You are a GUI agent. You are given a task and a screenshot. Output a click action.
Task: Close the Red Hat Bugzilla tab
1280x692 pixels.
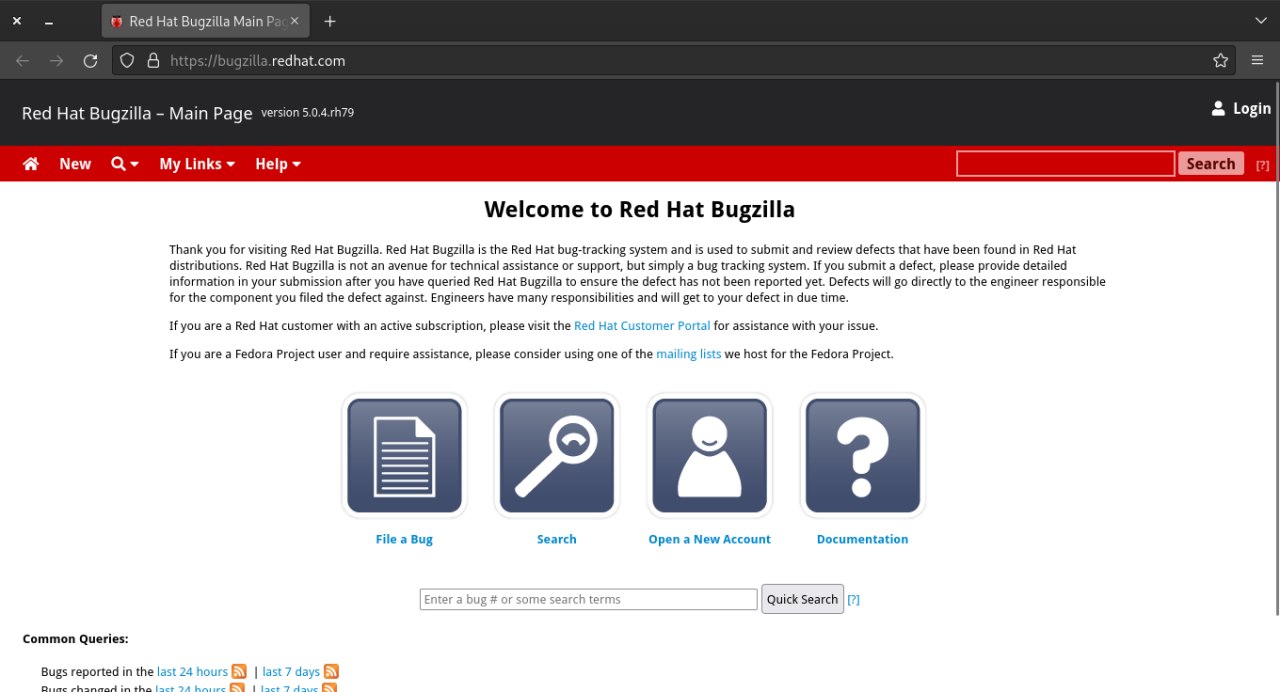294,21
